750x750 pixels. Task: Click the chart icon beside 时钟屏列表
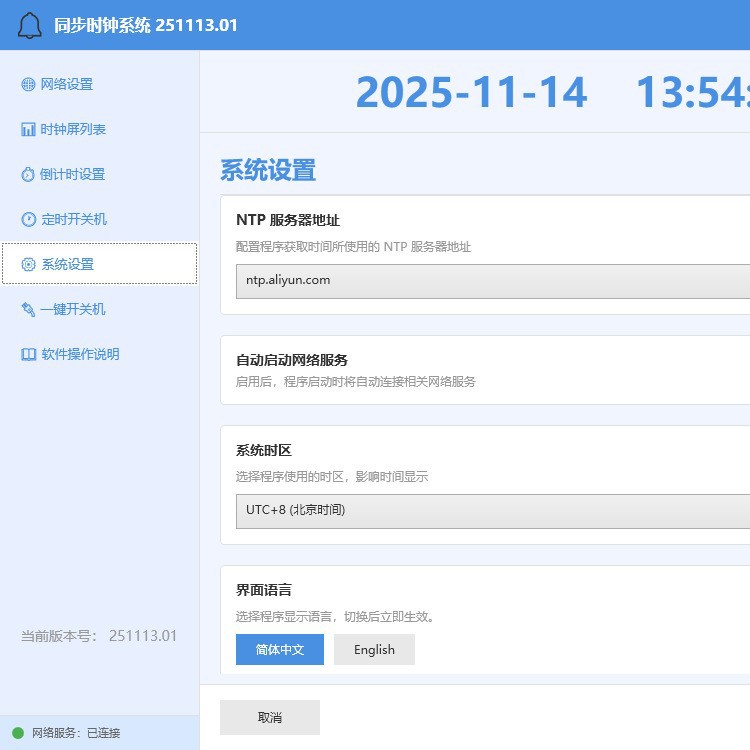pyautogui.click(x=28, y=130)
